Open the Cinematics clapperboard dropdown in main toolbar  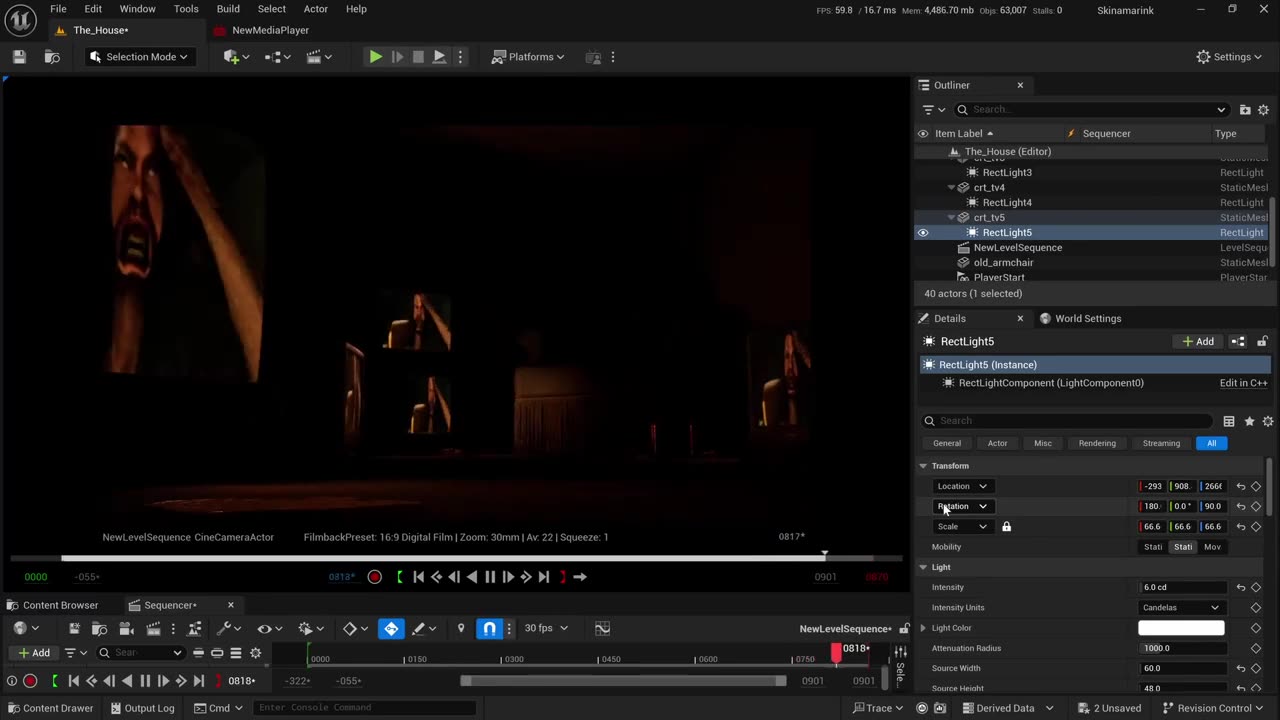[x=319, y=57]
